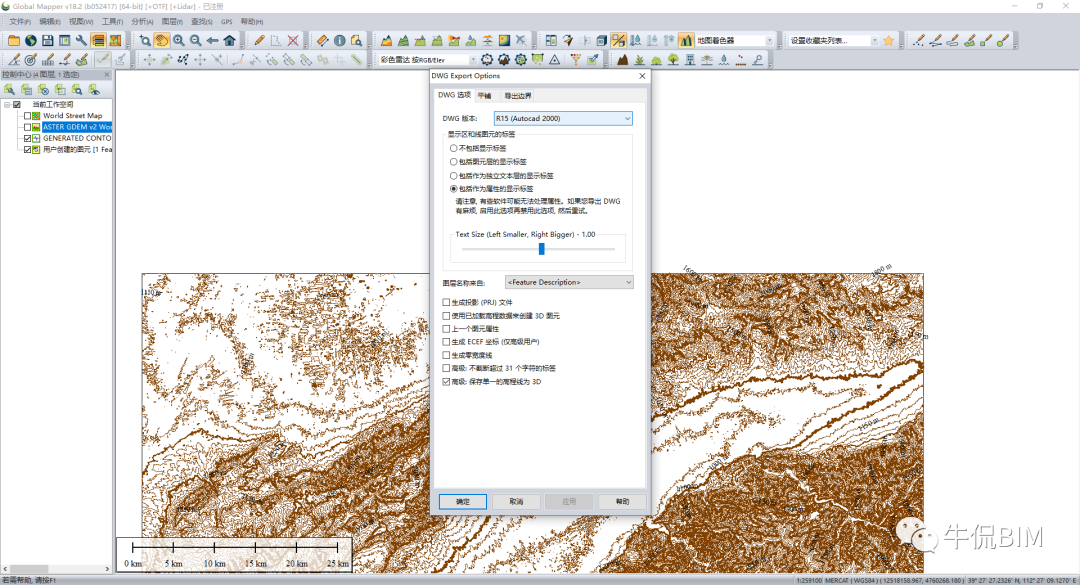This screenshot has height=585, width=1080.
Task: Switch to the 平铺 tab
Action: tap(485, 96)
